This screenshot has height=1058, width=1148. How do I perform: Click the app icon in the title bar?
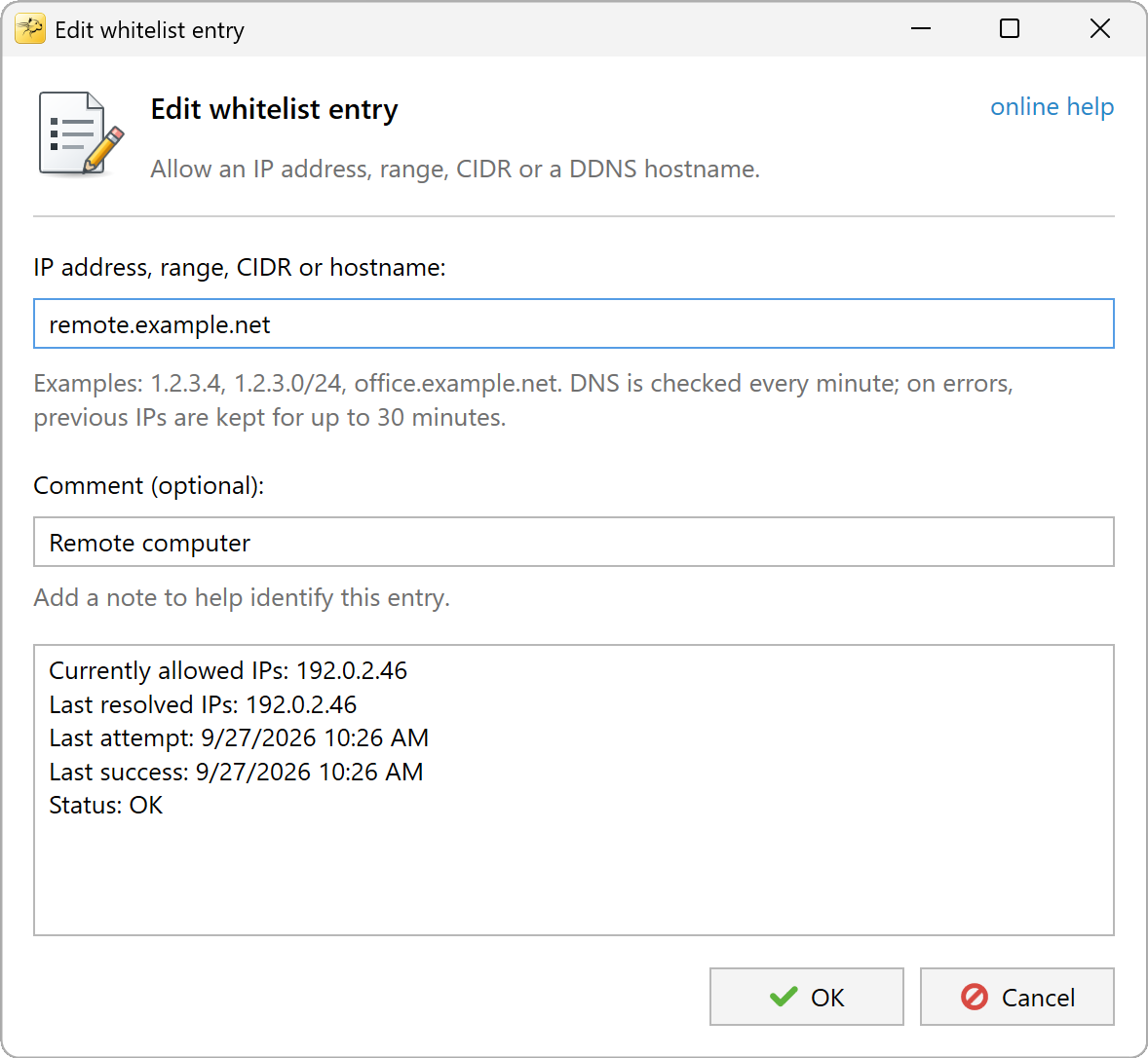pyautogui.click(x=30, y=29)
